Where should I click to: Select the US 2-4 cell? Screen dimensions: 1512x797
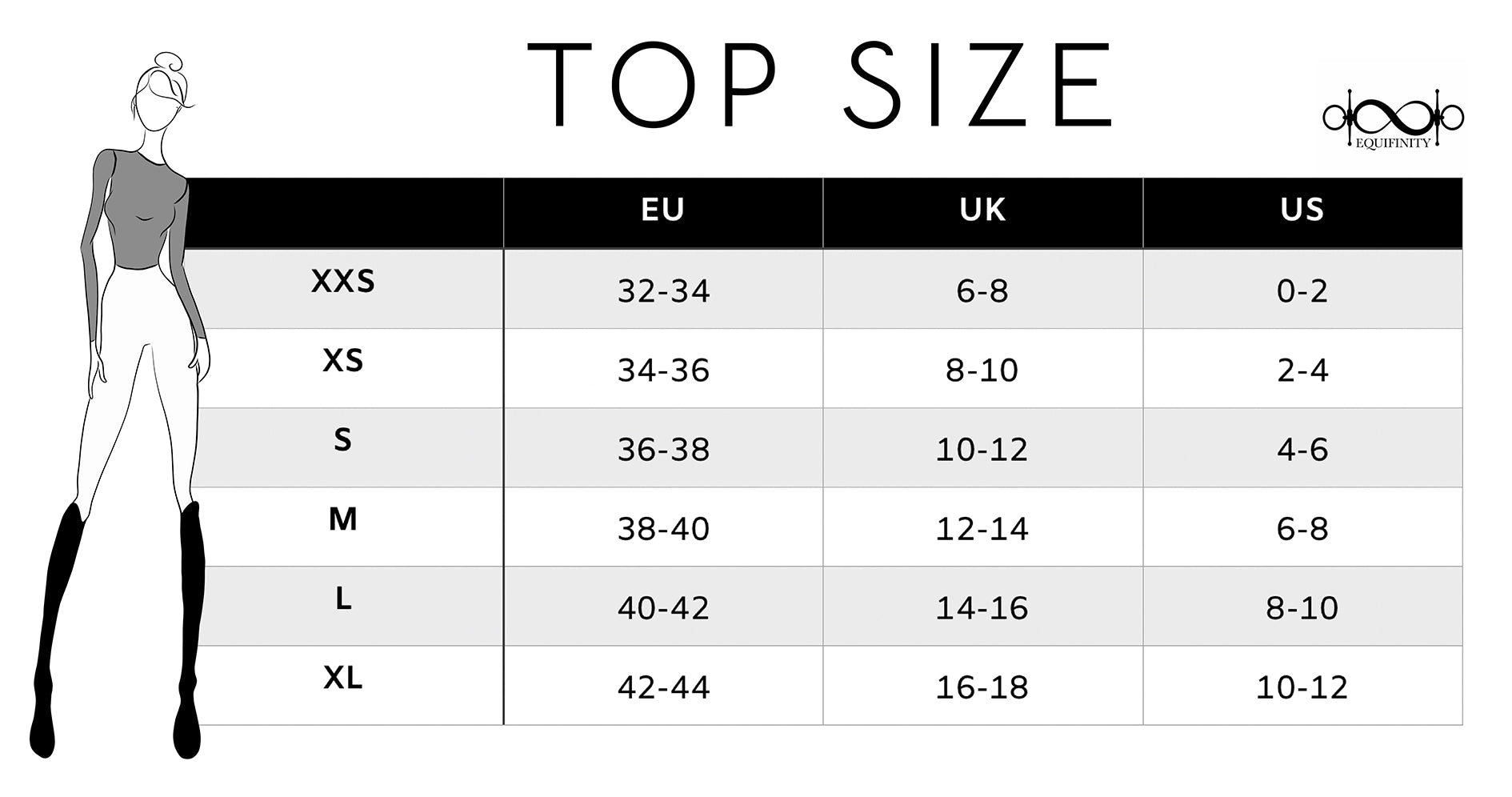[x=1302, y=370]
